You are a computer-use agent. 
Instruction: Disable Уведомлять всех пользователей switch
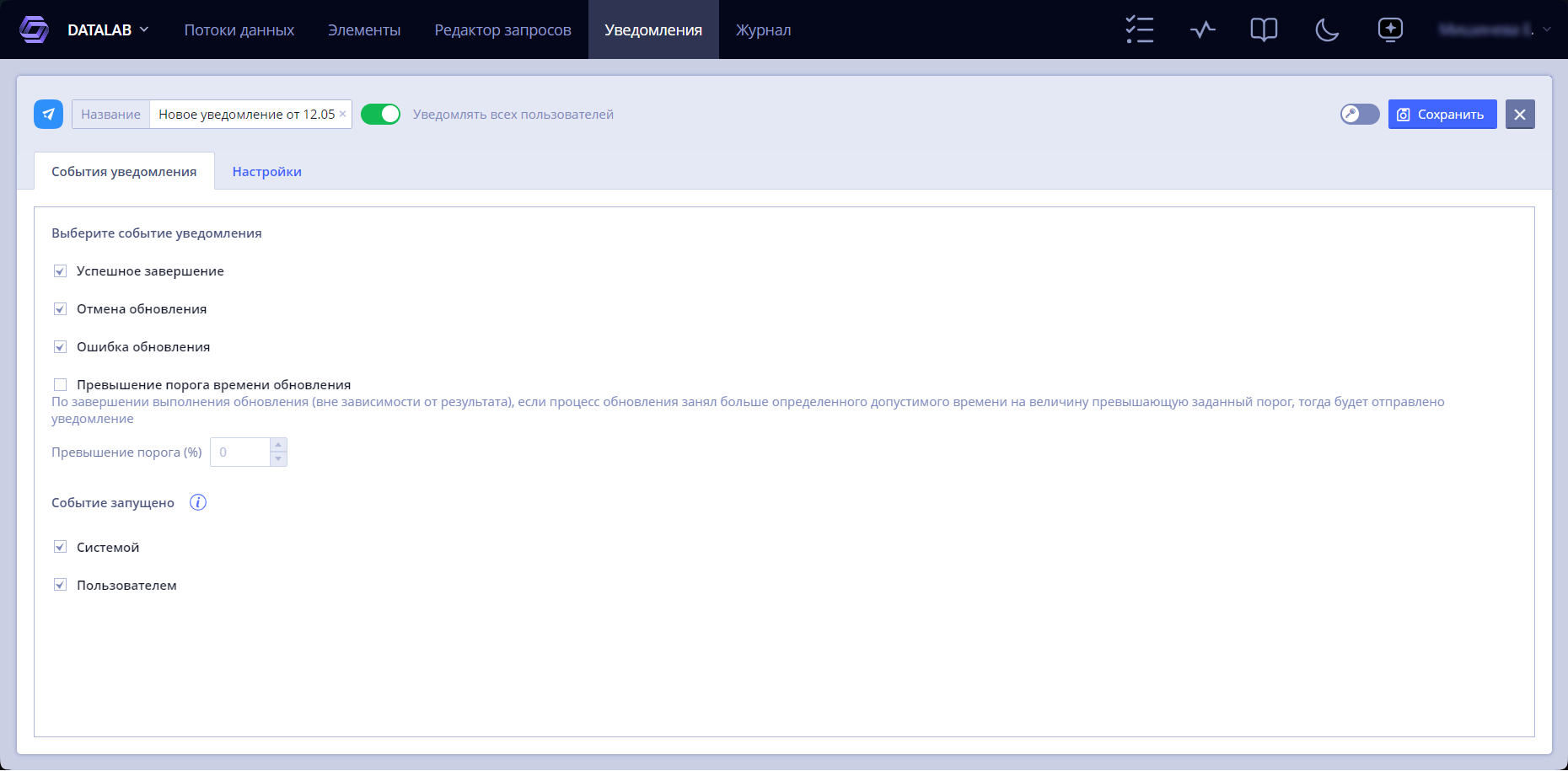pyautogui.click(x=380, y=114)
